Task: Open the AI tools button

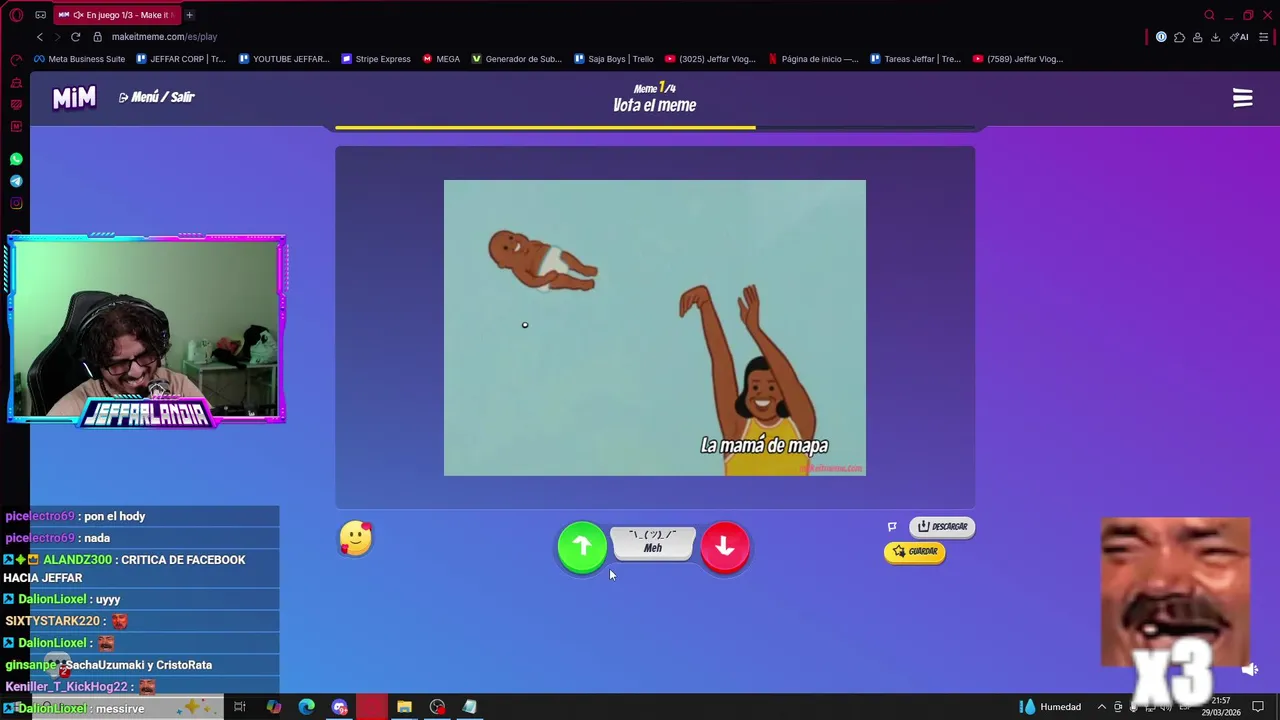Action: pyautogui.click(x=1239, y=37)
